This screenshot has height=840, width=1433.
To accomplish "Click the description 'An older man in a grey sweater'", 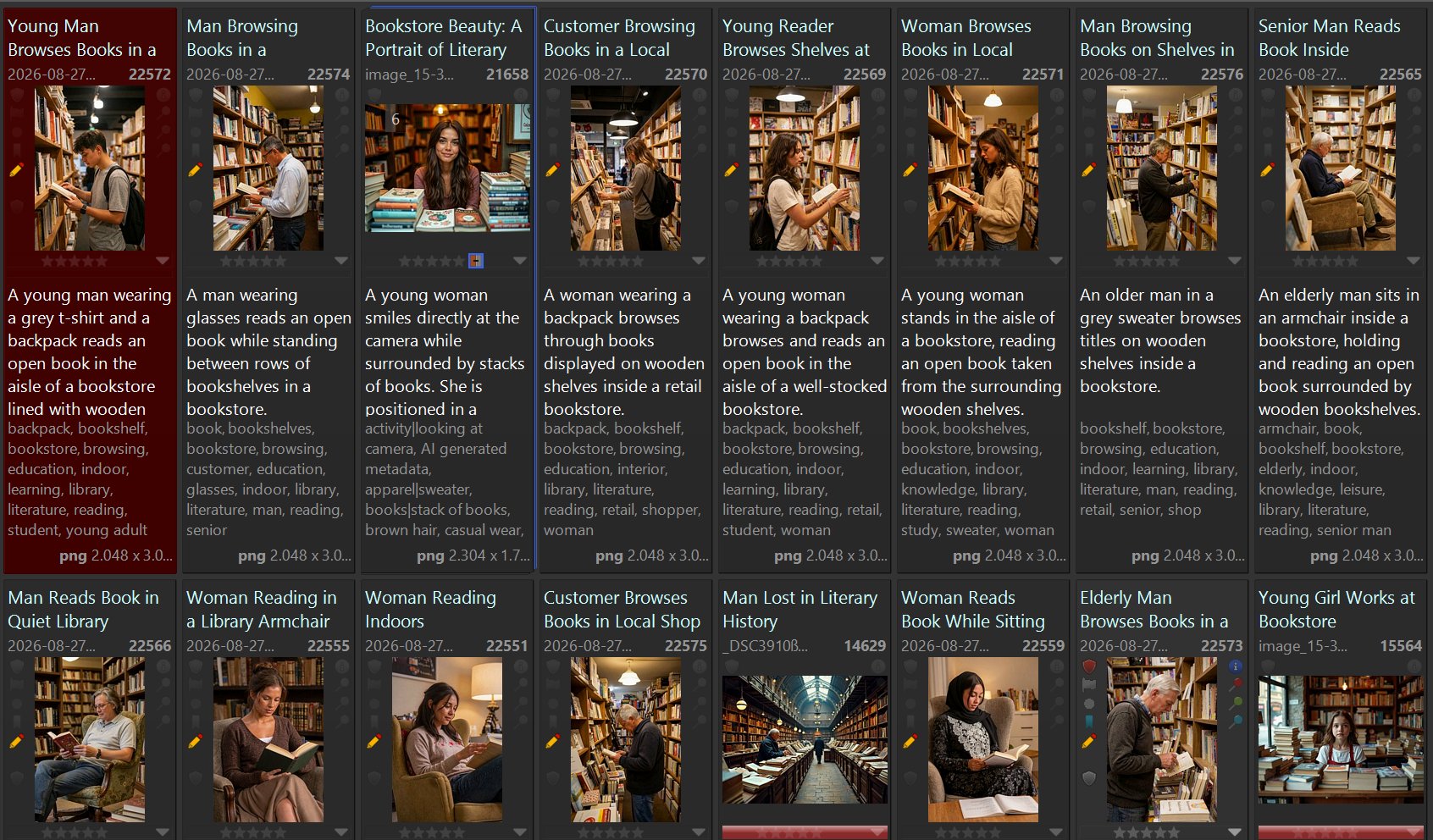I will point(1160,340).
